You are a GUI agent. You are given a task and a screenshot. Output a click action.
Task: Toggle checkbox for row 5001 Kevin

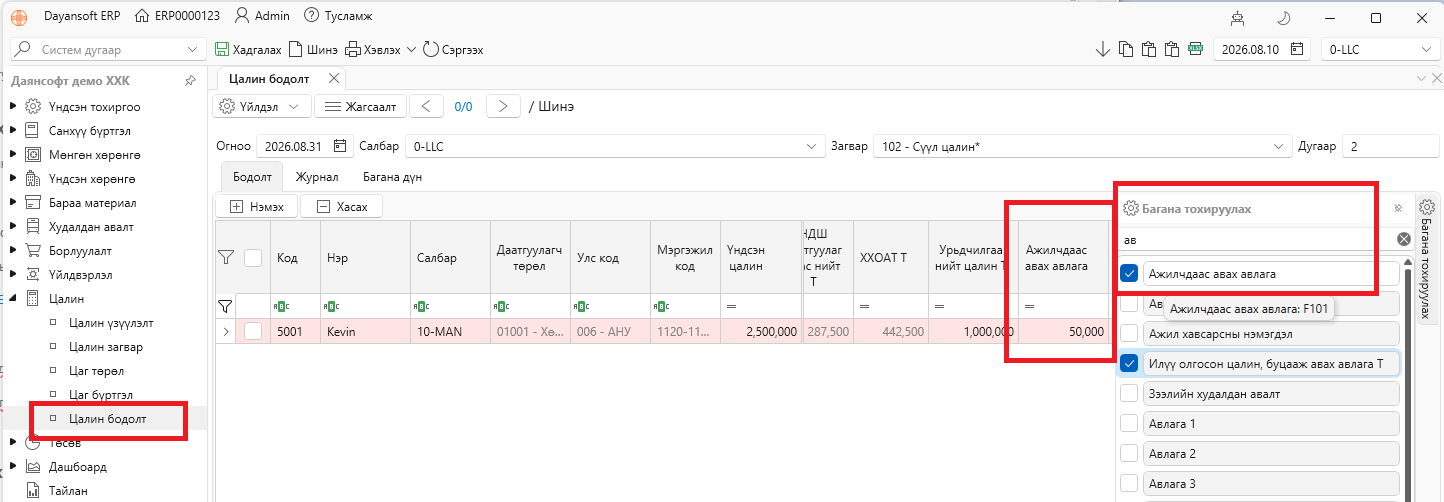tap(253, 331)
